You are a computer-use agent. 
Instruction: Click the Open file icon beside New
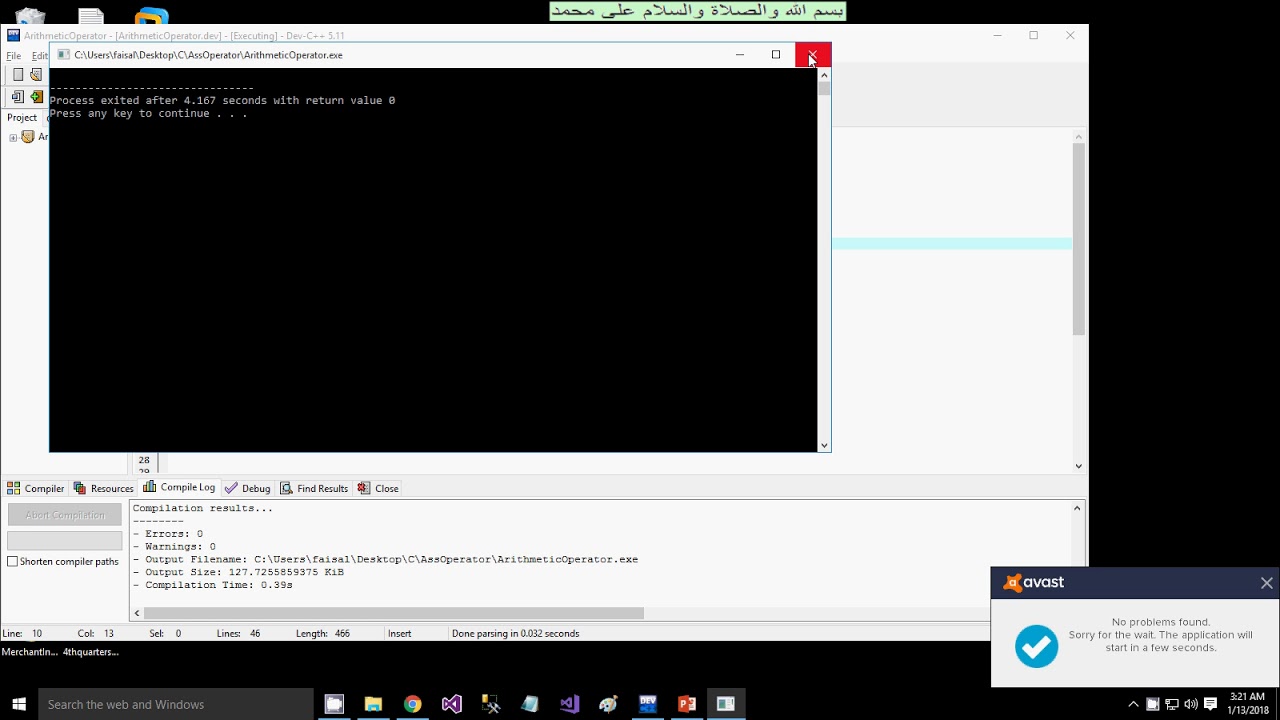click(x=36, y=75)
